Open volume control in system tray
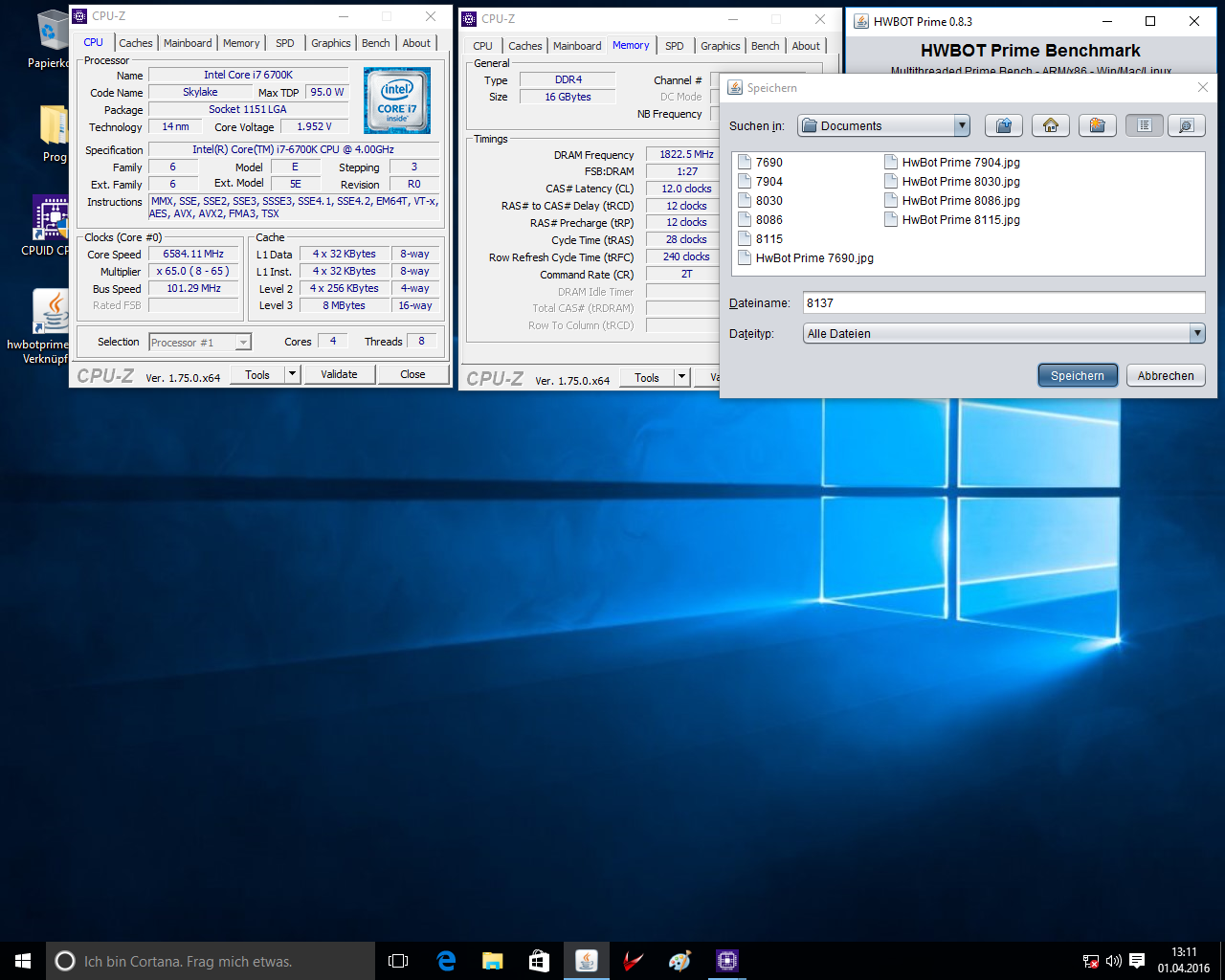 pos(1113,961)
